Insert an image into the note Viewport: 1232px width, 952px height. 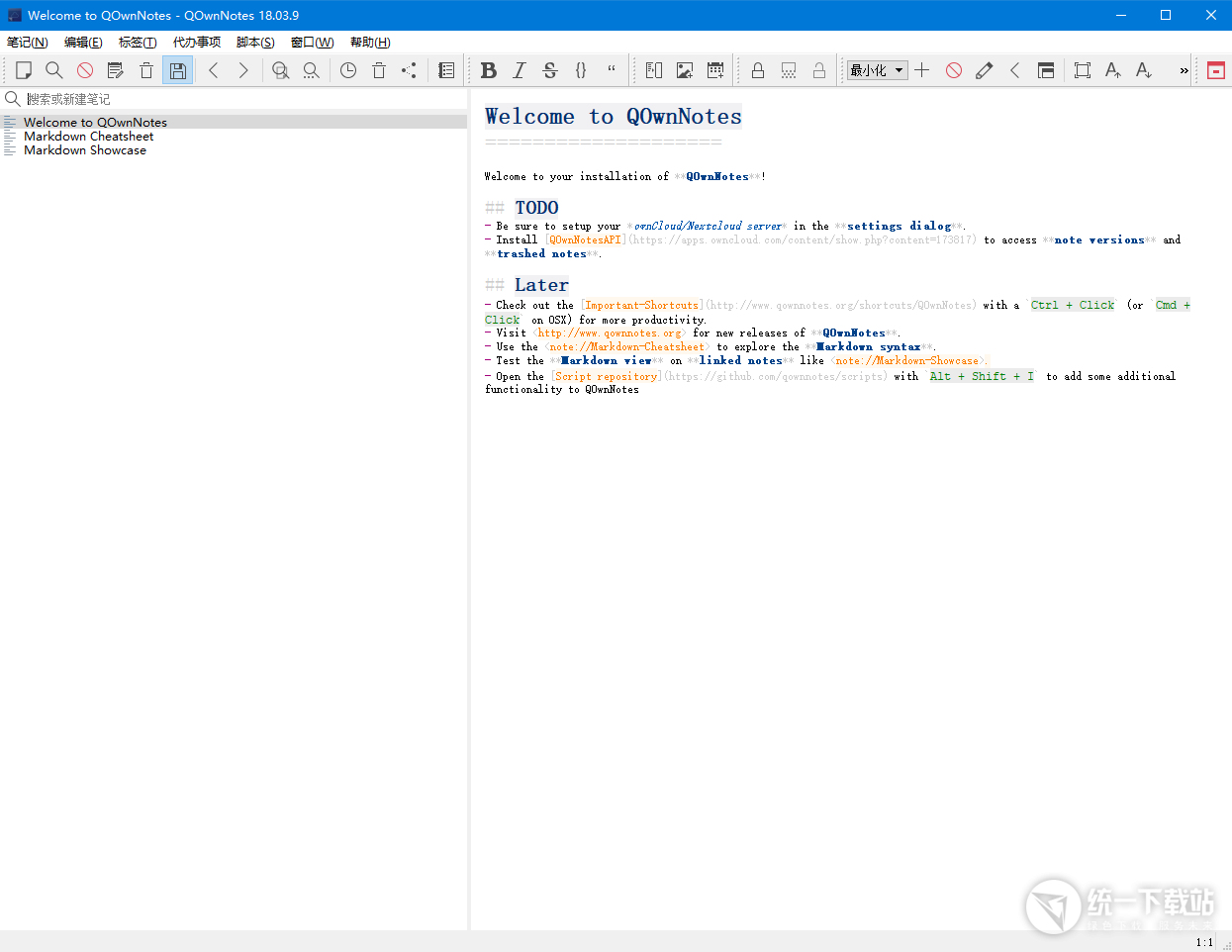[x=685, y=70]
